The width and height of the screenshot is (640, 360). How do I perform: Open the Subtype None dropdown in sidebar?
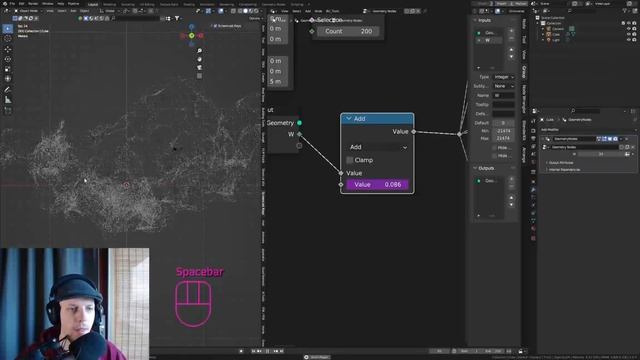pos(504,86)
